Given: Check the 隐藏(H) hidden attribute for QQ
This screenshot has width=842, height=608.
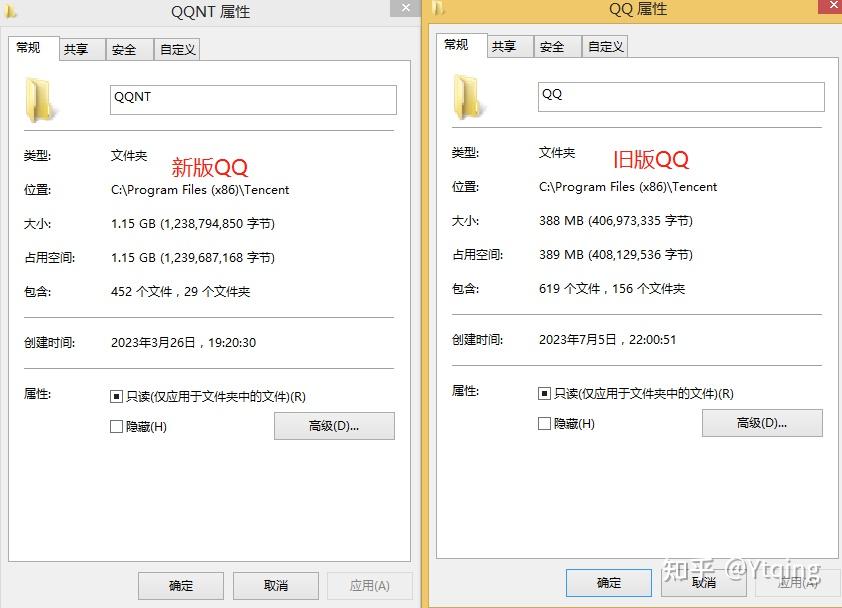Looking at the screenshot, I should (544, 422).
